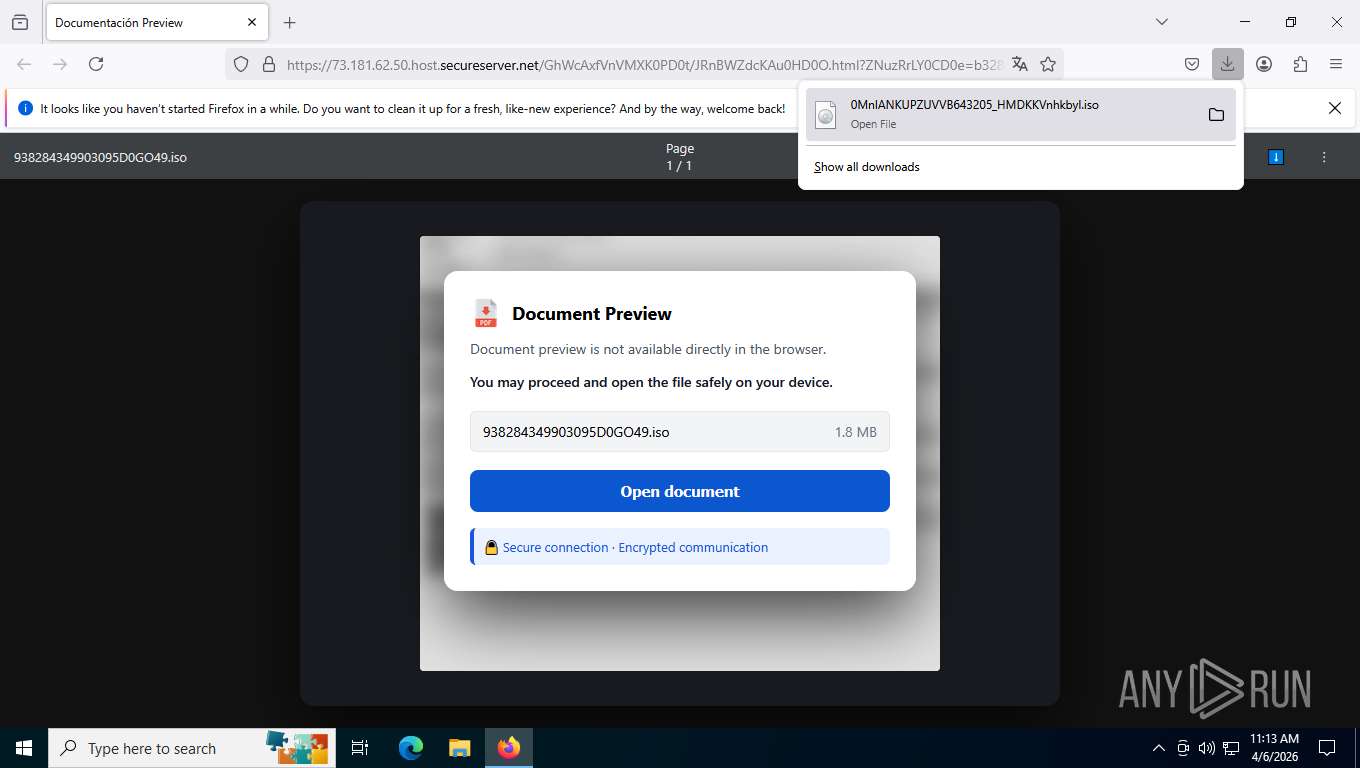
Task: Open the Windows Start menu
Action: tap(24, 748)
